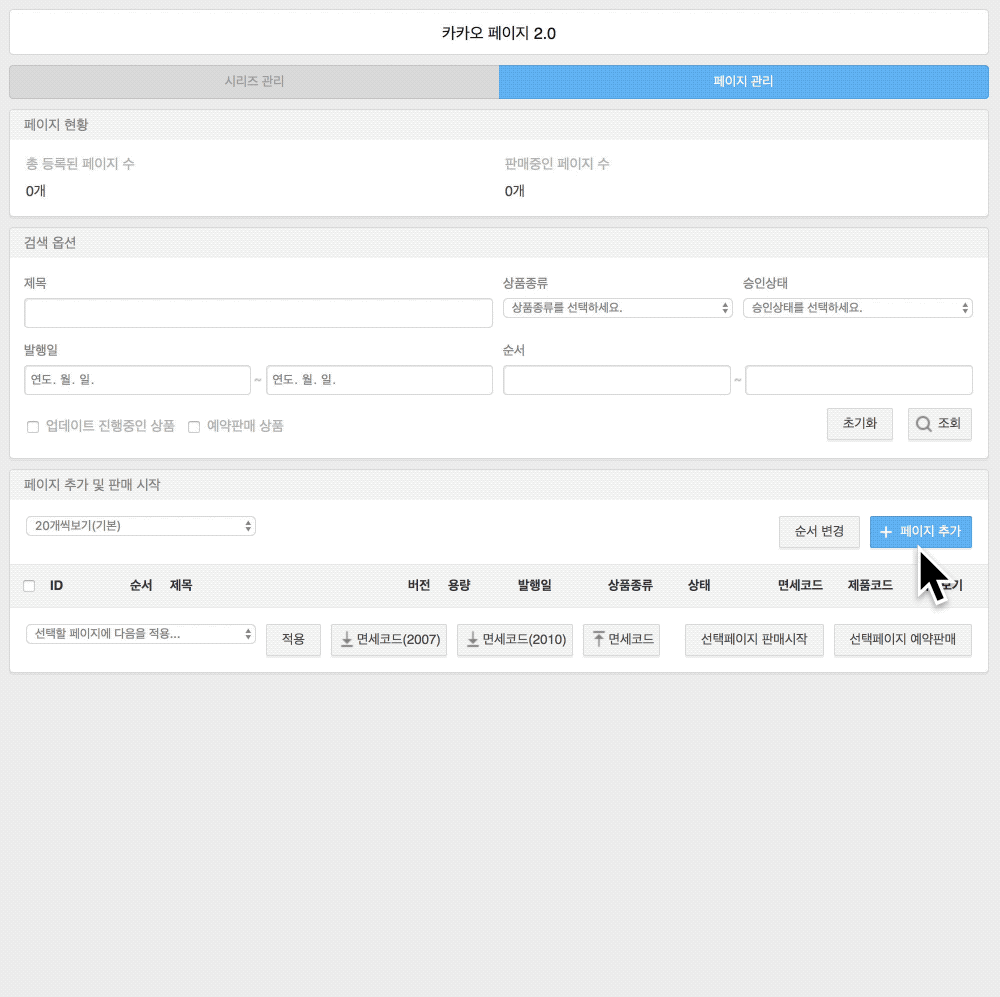1000x997 pixels.
Task: Click the 순서 start range field
Action: (617, 380)
